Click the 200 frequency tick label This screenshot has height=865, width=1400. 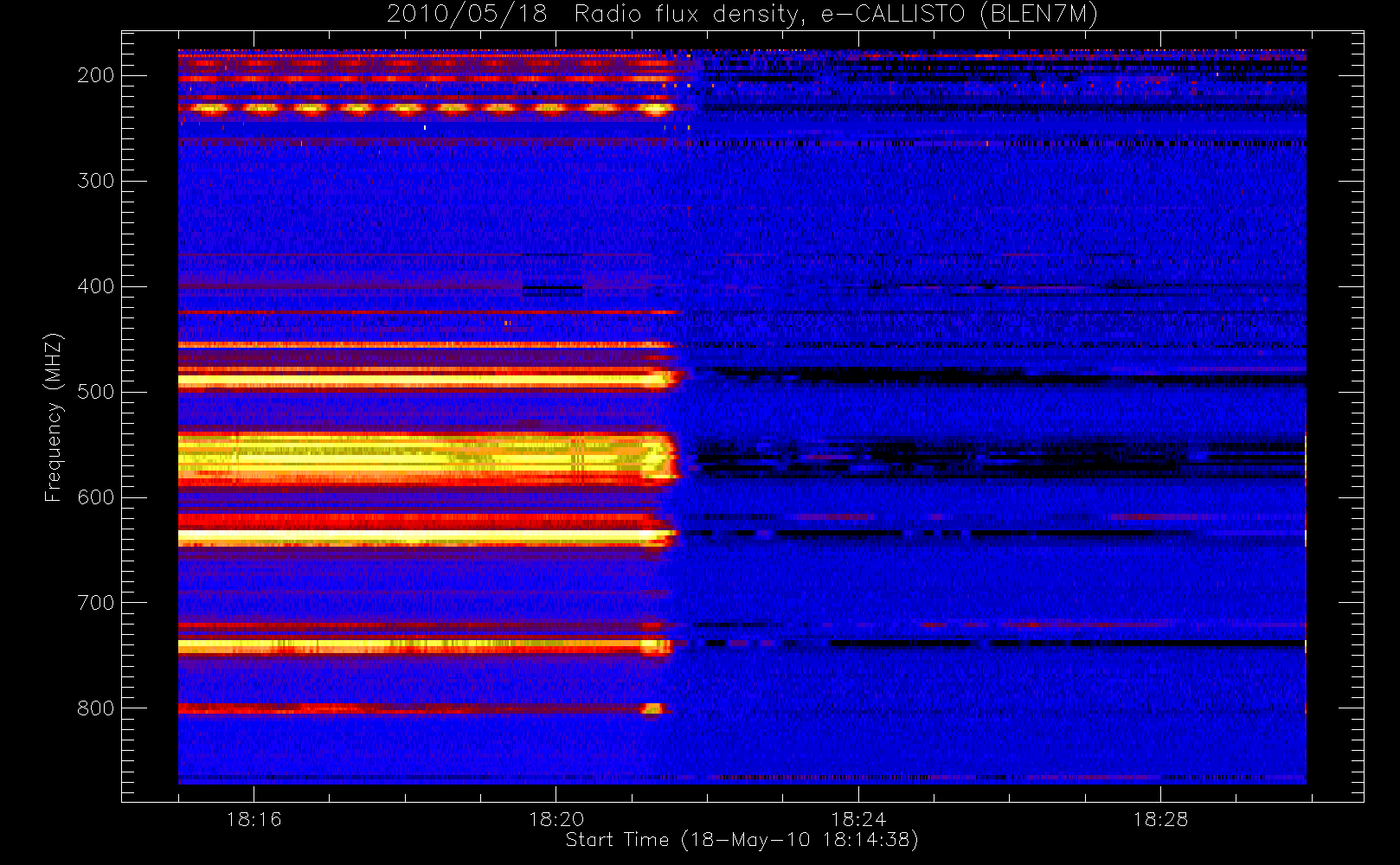click(x=96, y=75)
